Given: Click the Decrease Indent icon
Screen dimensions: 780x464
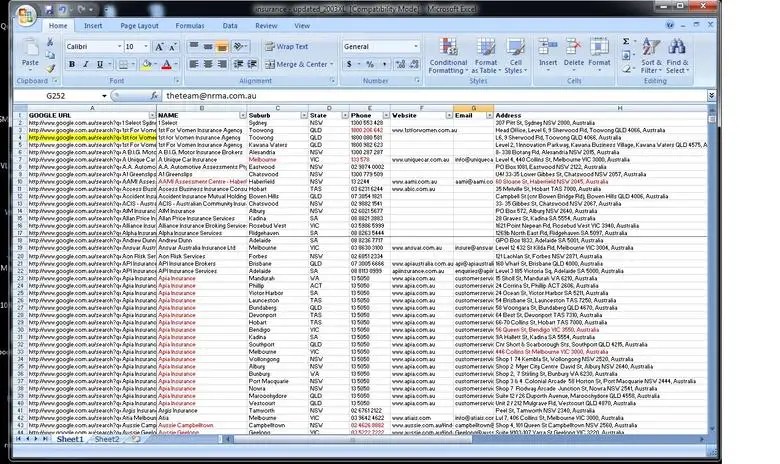Looking at the screenshot, I should (x=238, y=64).
